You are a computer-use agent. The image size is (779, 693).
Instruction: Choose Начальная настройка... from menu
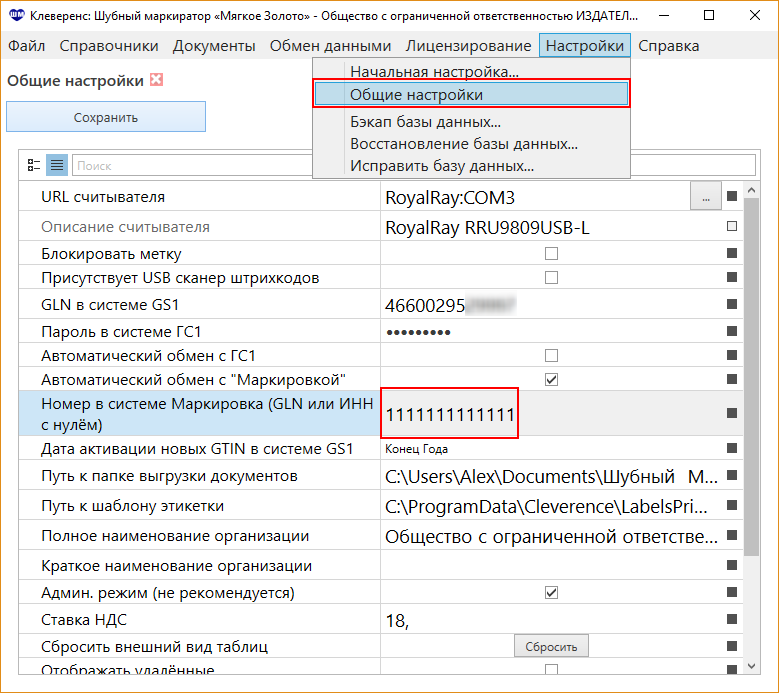click(x=471, y=72)
